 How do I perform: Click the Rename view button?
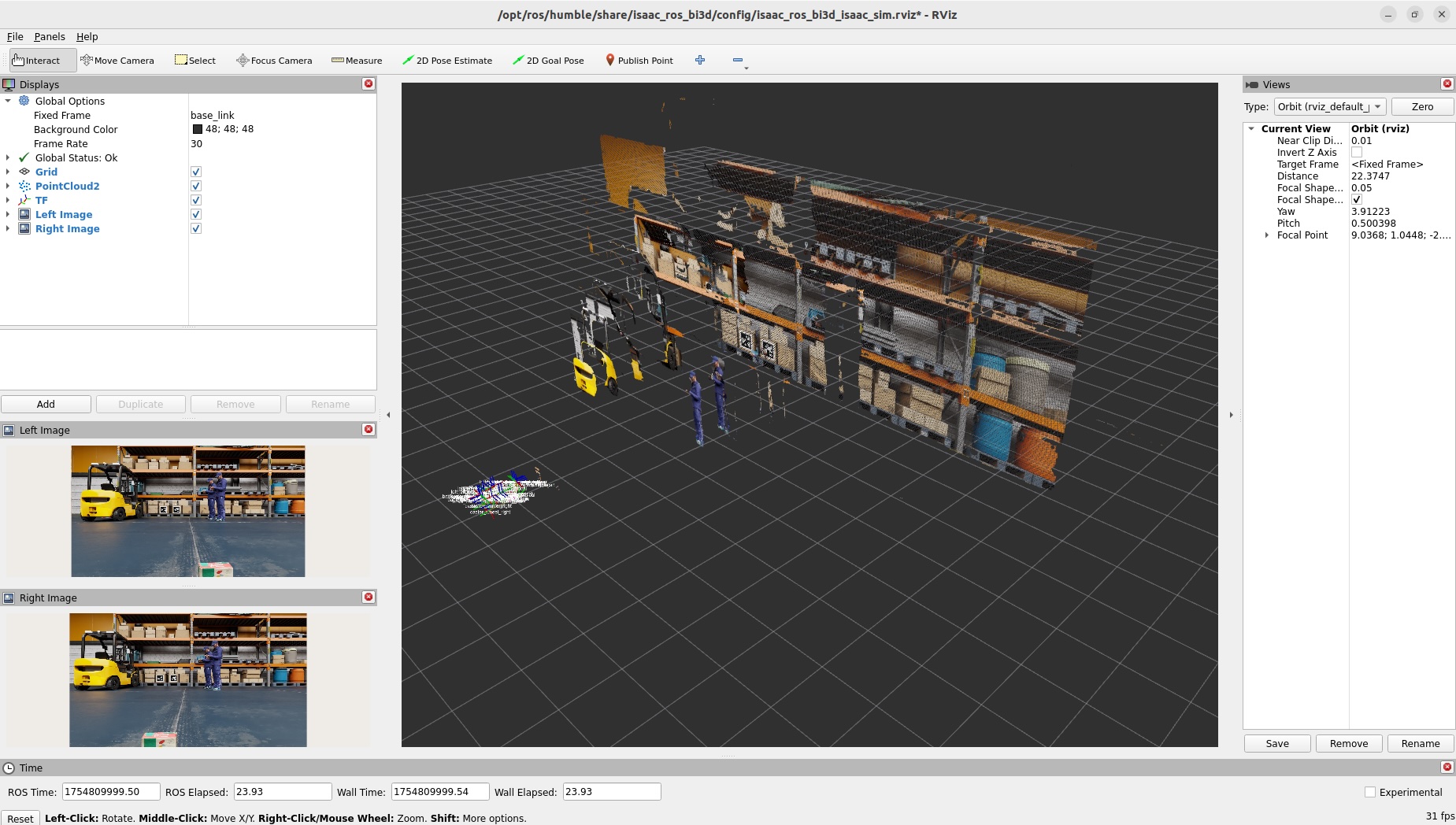point(1421,743)
